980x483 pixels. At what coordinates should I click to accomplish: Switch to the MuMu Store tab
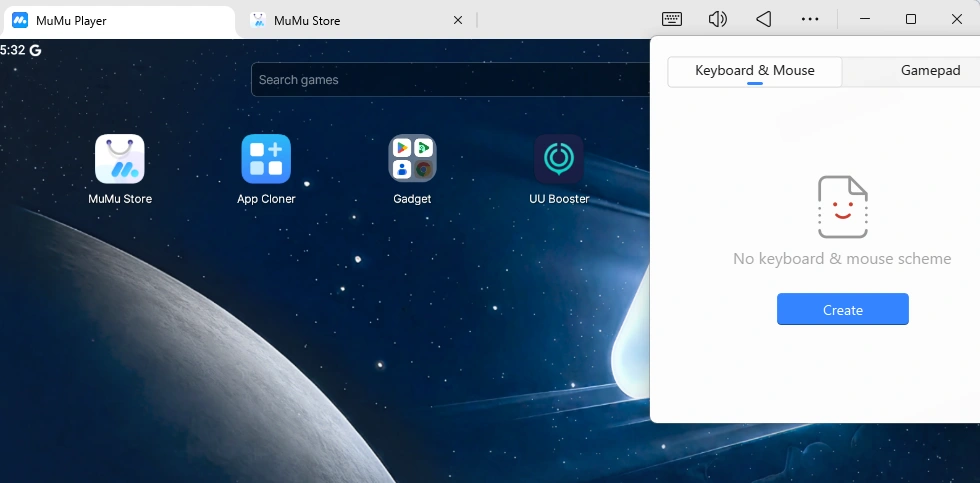coord(356,21)
